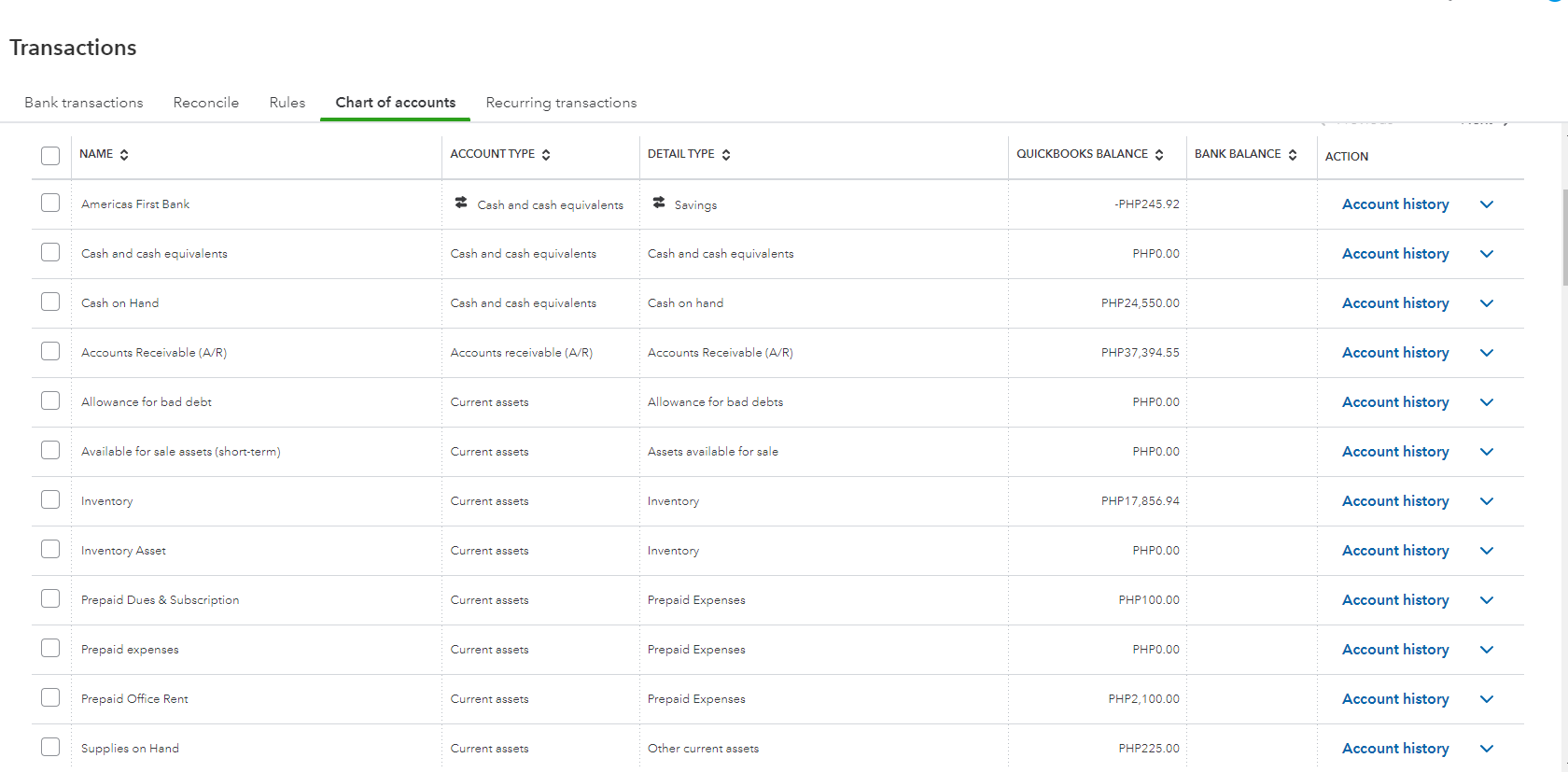Open Account history for Accounts Receivable (A/R)
Viewport: 1568px width, 772px height.
pyautogui.click(x=1395, y=353)
